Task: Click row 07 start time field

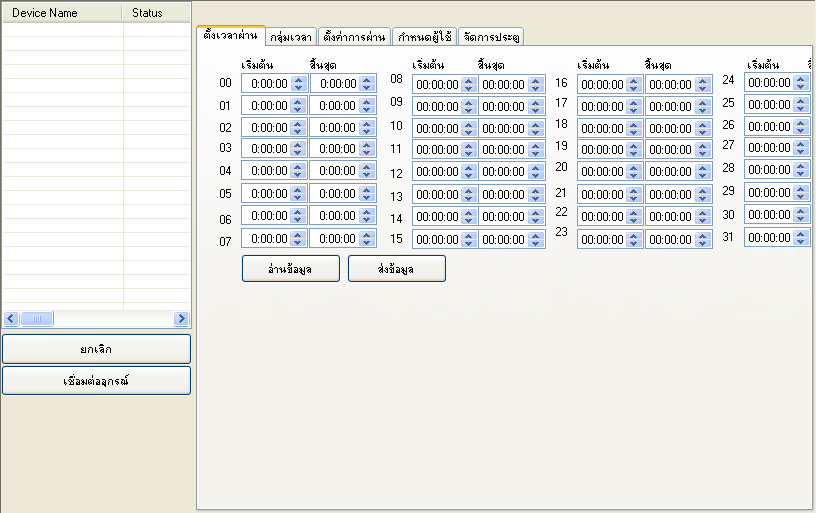Action: pyautogui.click(x=275, y=239)
